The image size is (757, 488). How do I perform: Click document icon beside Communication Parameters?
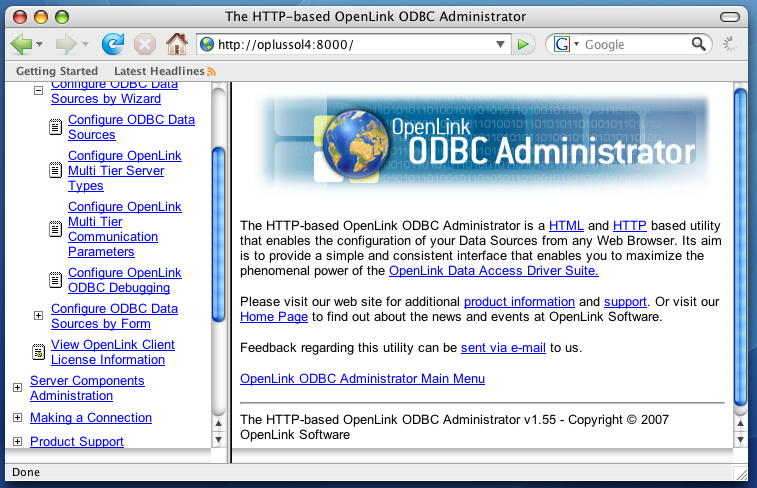tap(56, 229)
